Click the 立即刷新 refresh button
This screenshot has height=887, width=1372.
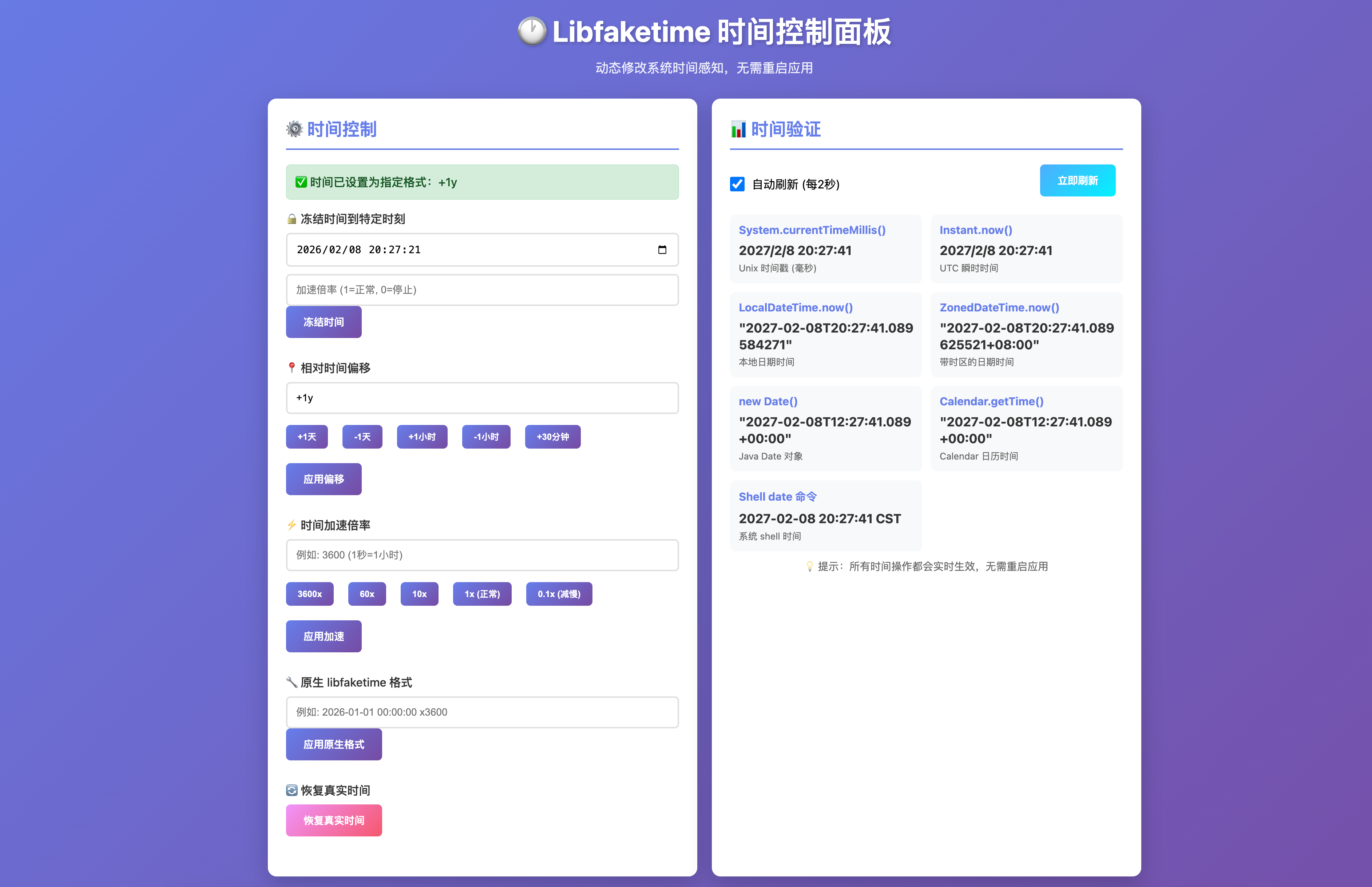(x=1077, y=180)
